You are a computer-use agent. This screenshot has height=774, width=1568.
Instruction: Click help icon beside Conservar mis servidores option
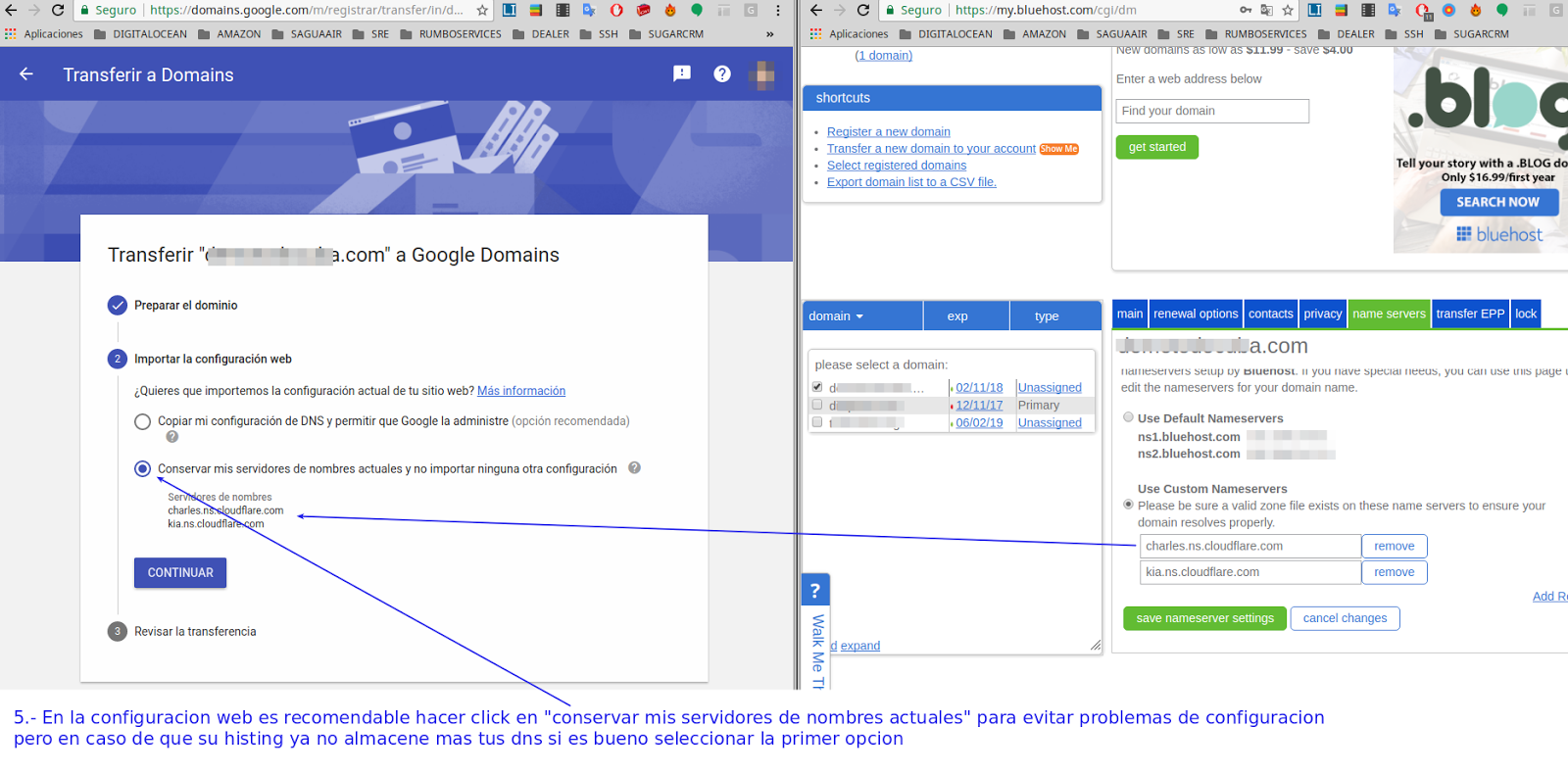tap(634, 467)
